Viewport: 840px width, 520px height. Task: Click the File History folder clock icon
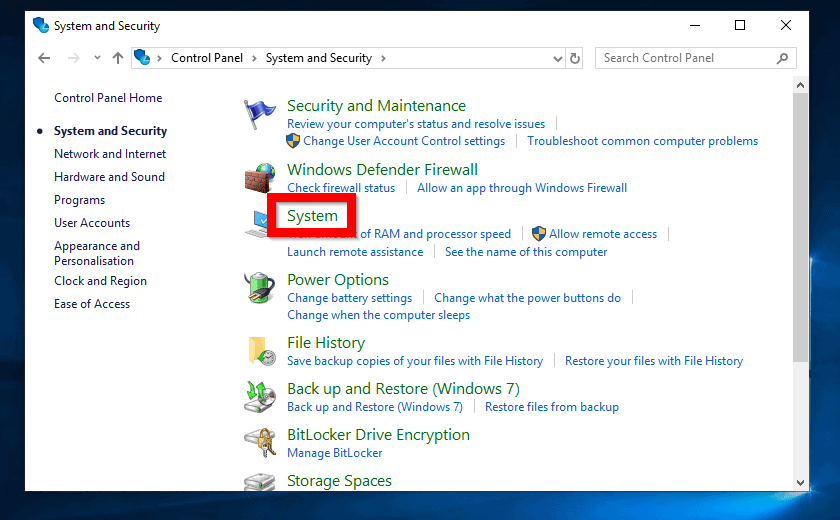click(x=261, y=351)
